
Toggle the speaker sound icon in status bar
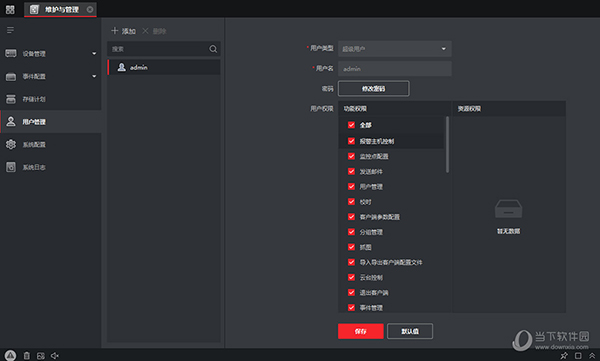click(55, 356)
